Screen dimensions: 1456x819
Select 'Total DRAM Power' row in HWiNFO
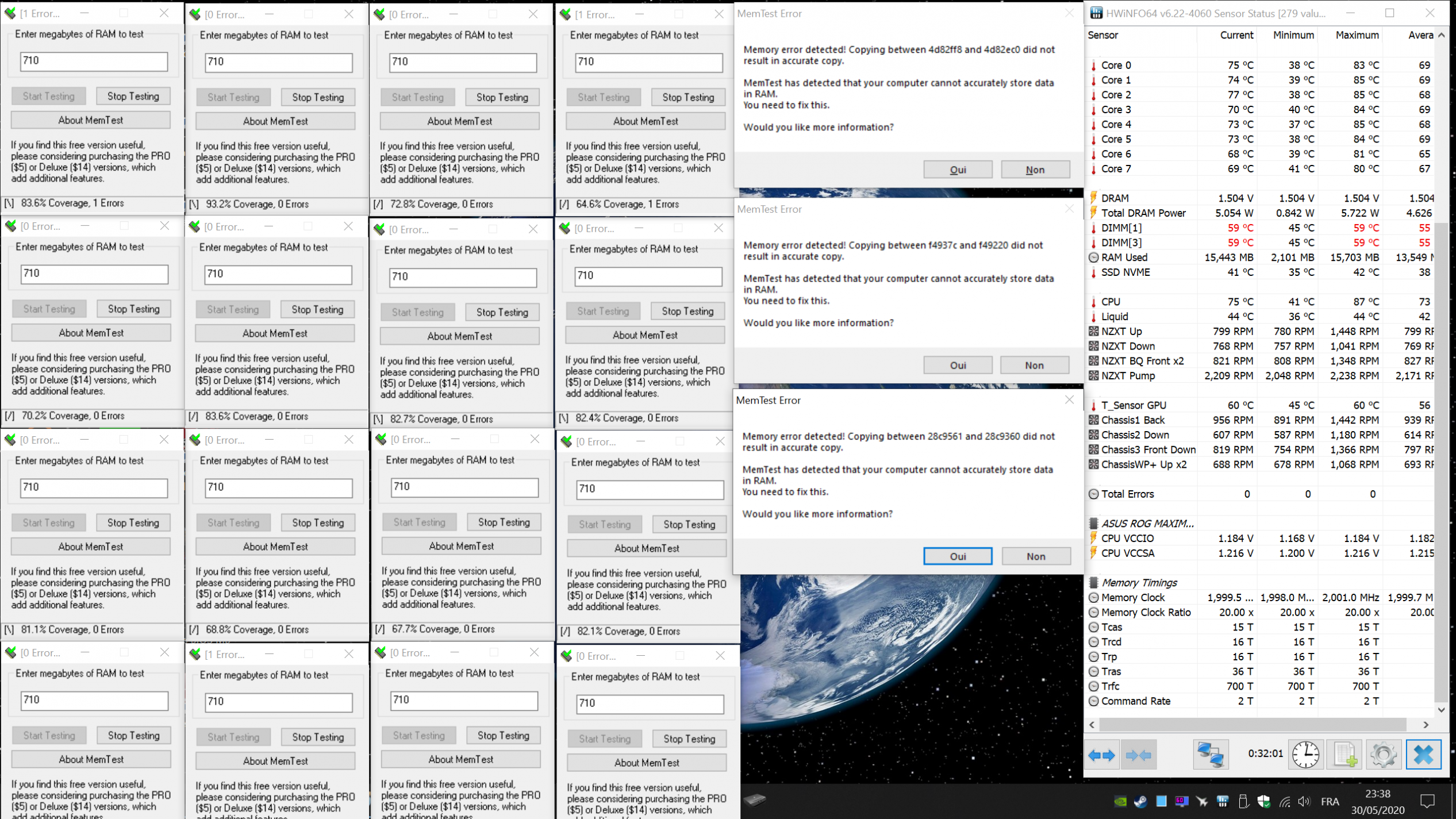[x=1260, y=213]
